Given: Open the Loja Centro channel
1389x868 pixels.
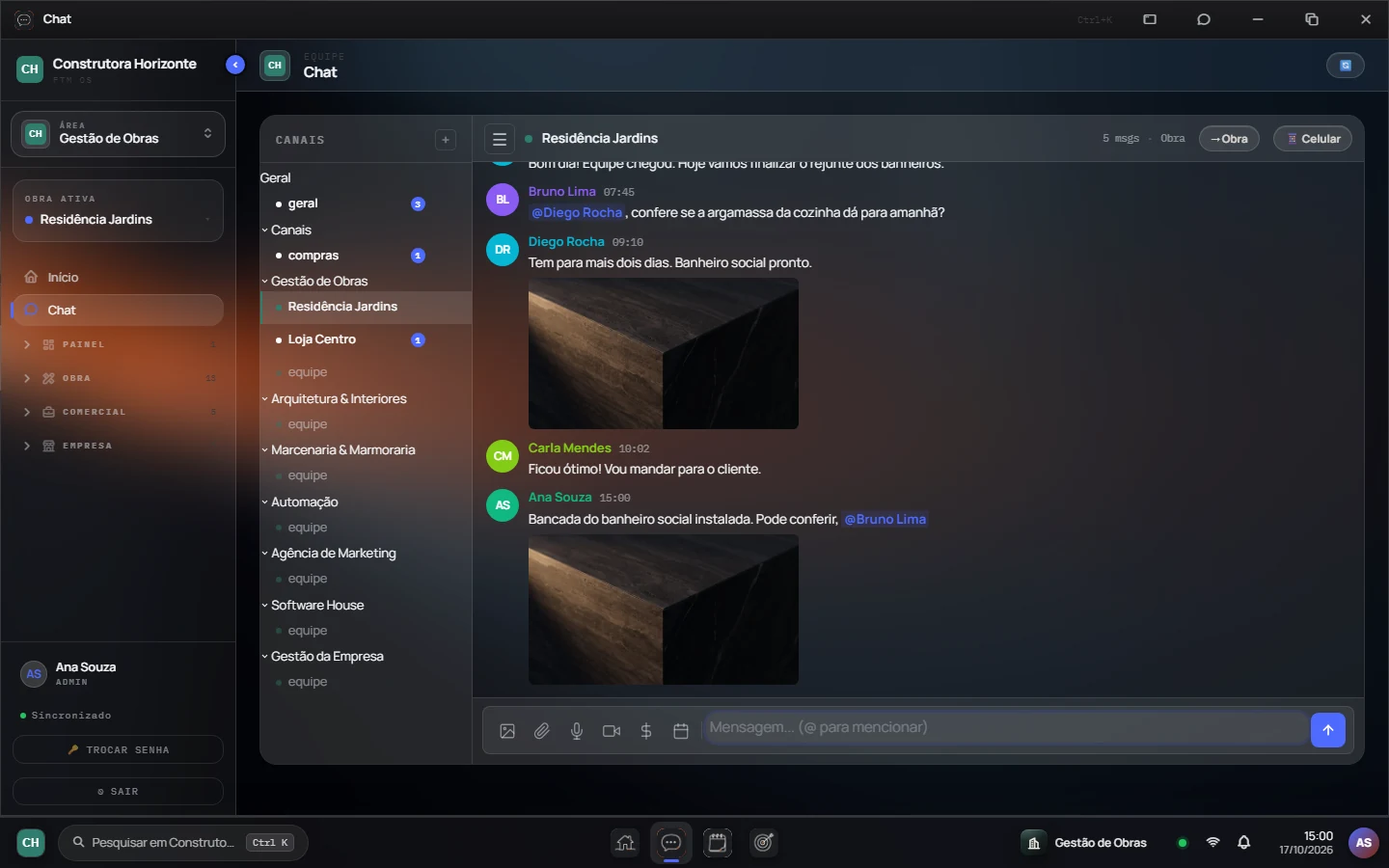Looking at the screenshot, I should tap(366, 339).
